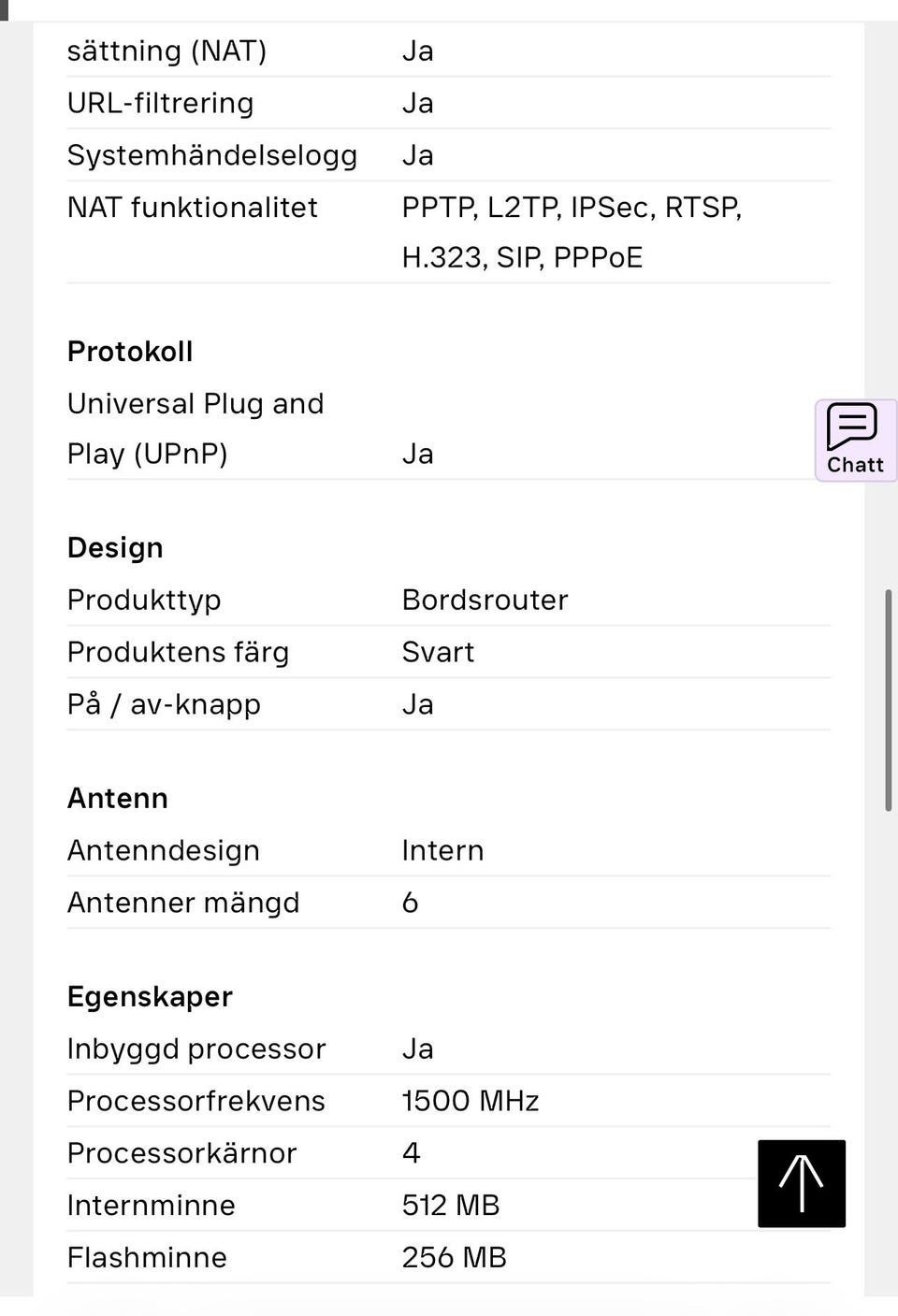Click the Svart color value
898x1316 pixels.
coord(438,653)
